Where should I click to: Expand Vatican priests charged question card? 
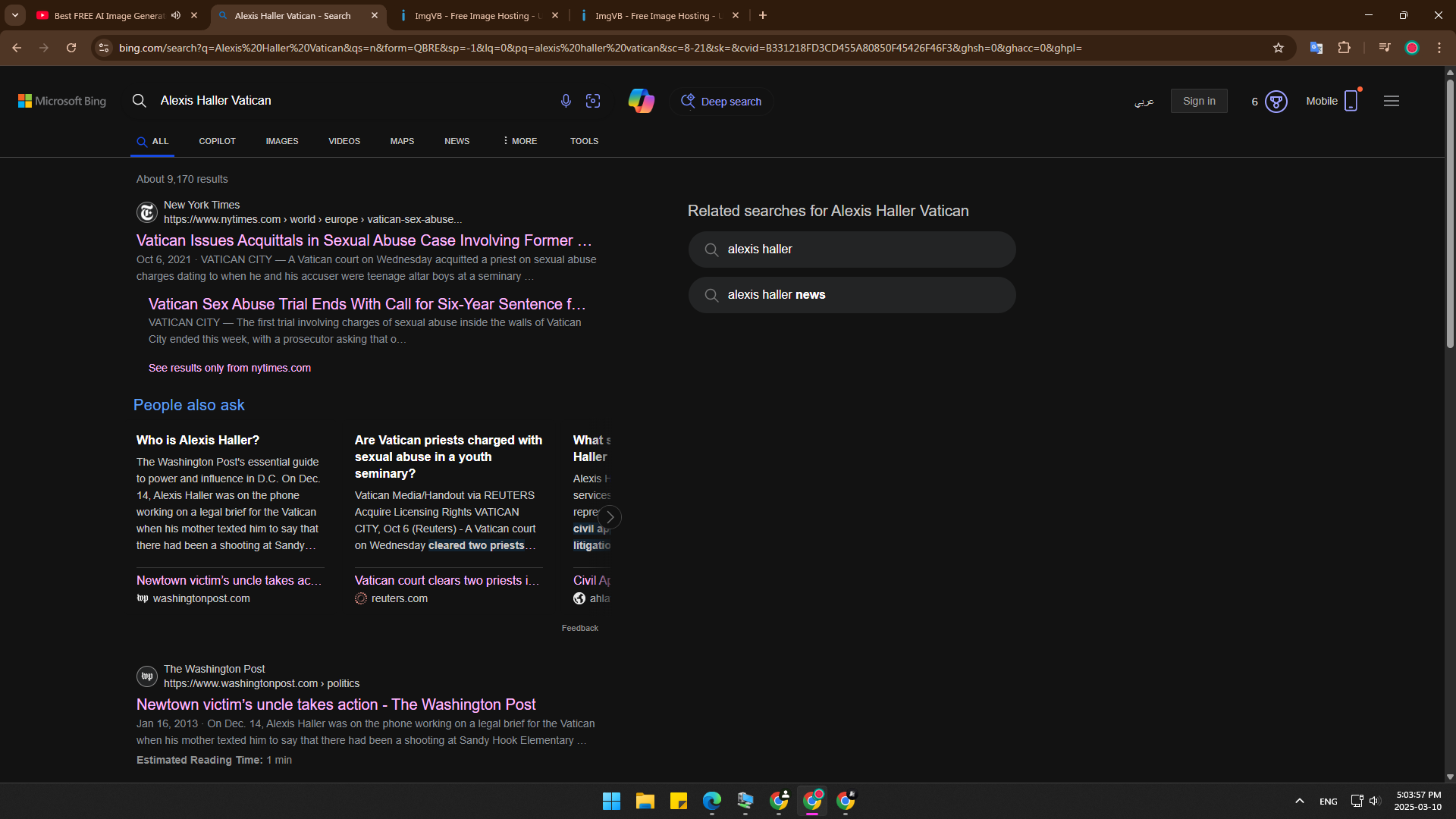[x=448, y=457]
